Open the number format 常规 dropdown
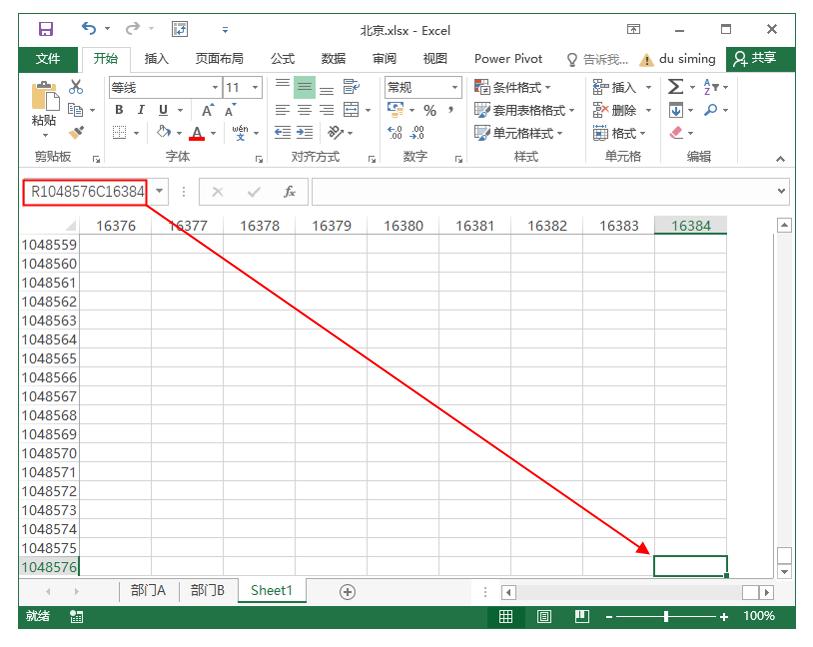 [455, 88]
